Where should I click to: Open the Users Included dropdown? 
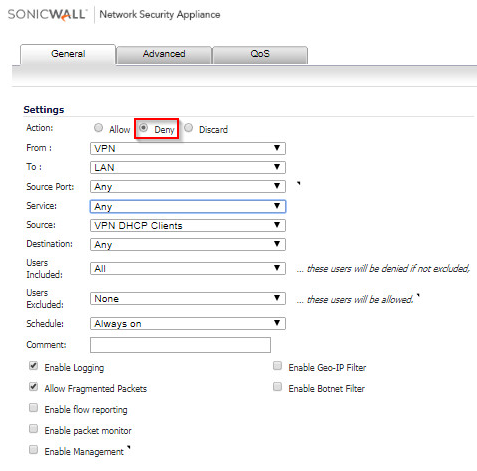coord(188,268)
